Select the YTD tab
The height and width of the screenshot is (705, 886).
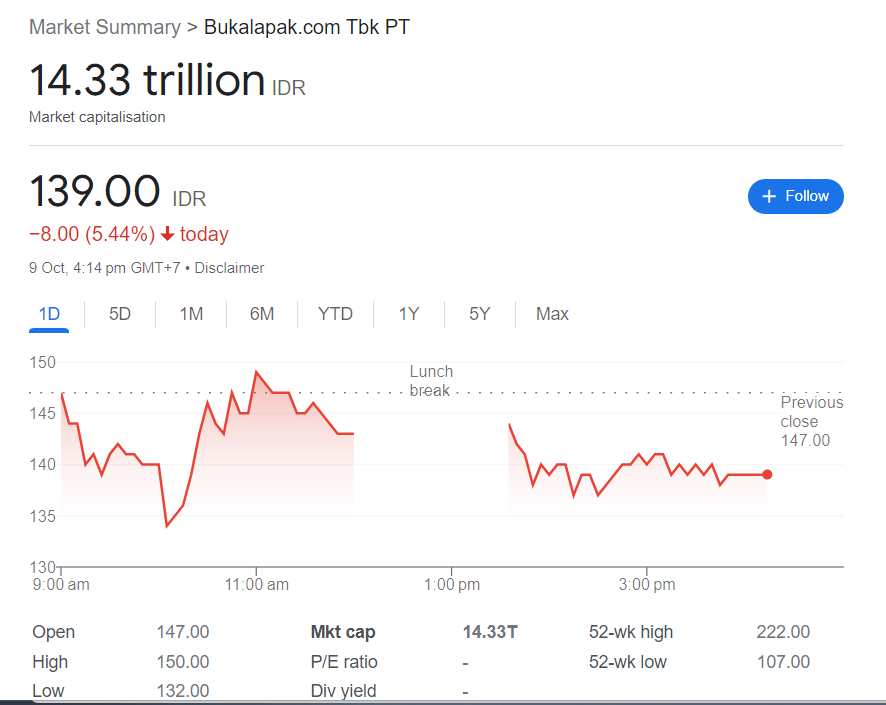click(x=335, y=314)
